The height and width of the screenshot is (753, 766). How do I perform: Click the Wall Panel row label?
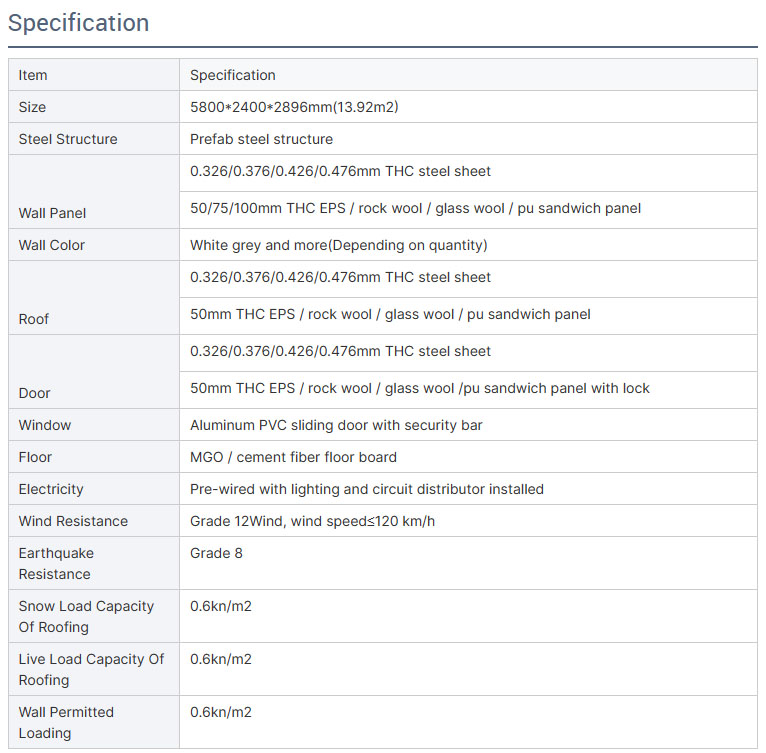(52, 213)
